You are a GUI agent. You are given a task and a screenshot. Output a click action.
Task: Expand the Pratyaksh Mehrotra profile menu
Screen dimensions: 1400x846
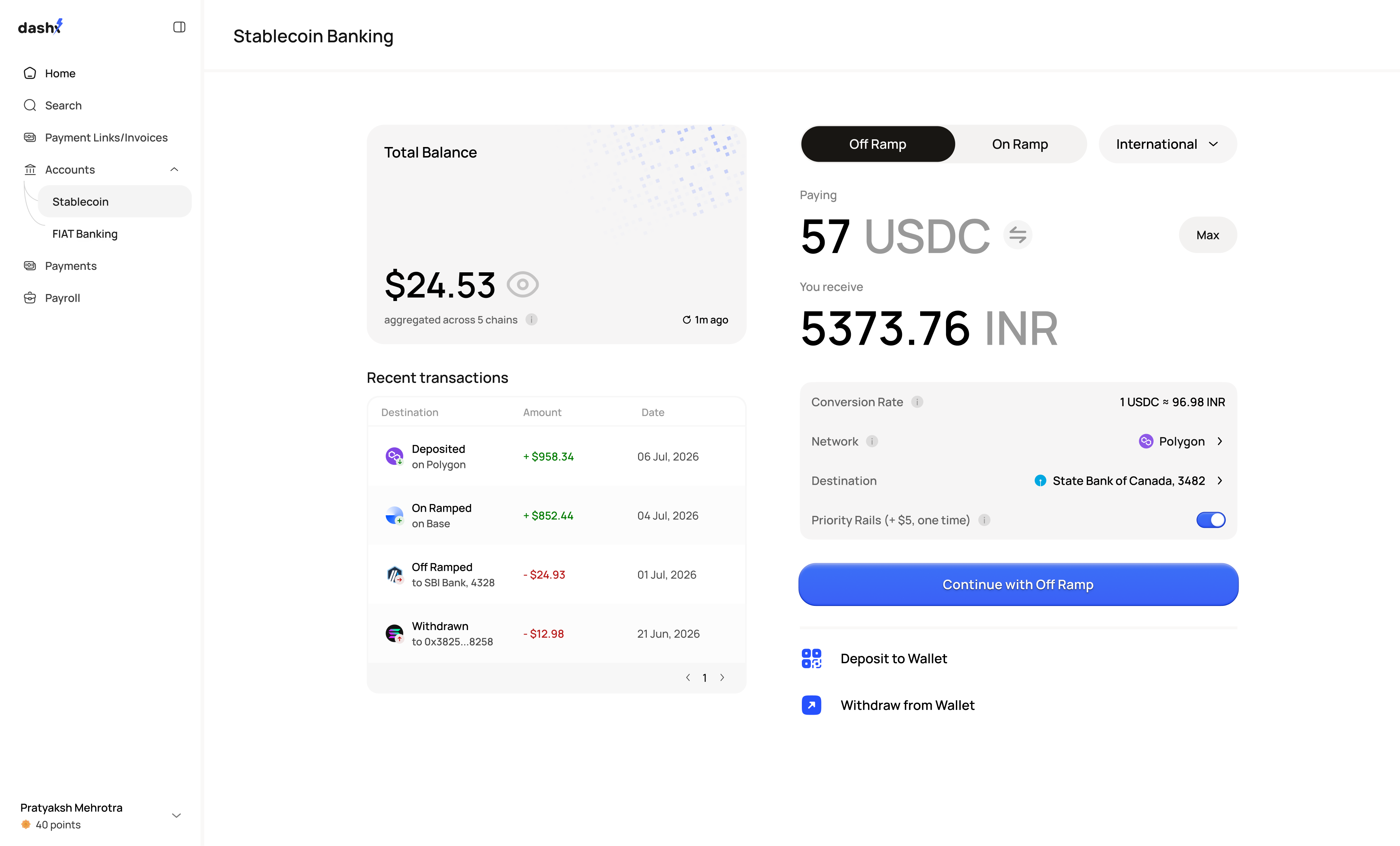coord(176,815)
